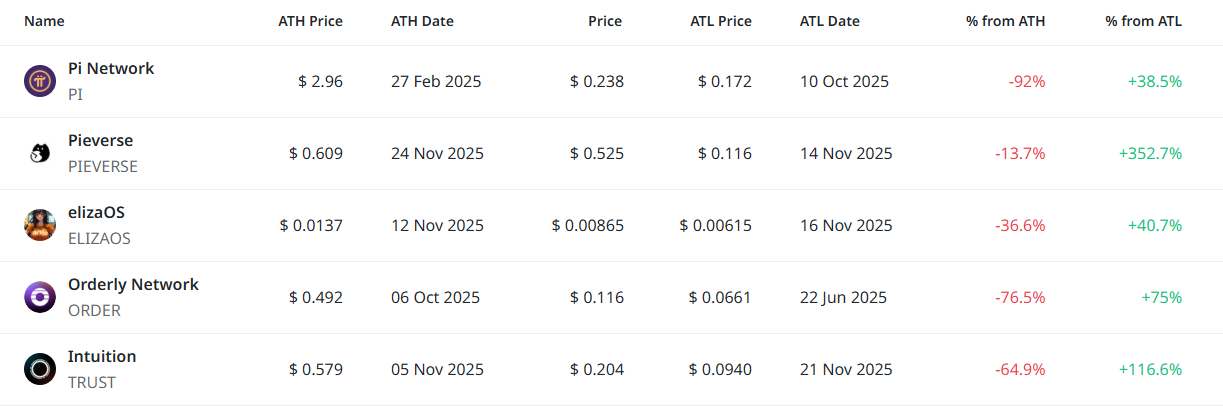Click the Intuition black circle logo icon
This screenshot has width=1223, height=406.
tap(40, 369)
